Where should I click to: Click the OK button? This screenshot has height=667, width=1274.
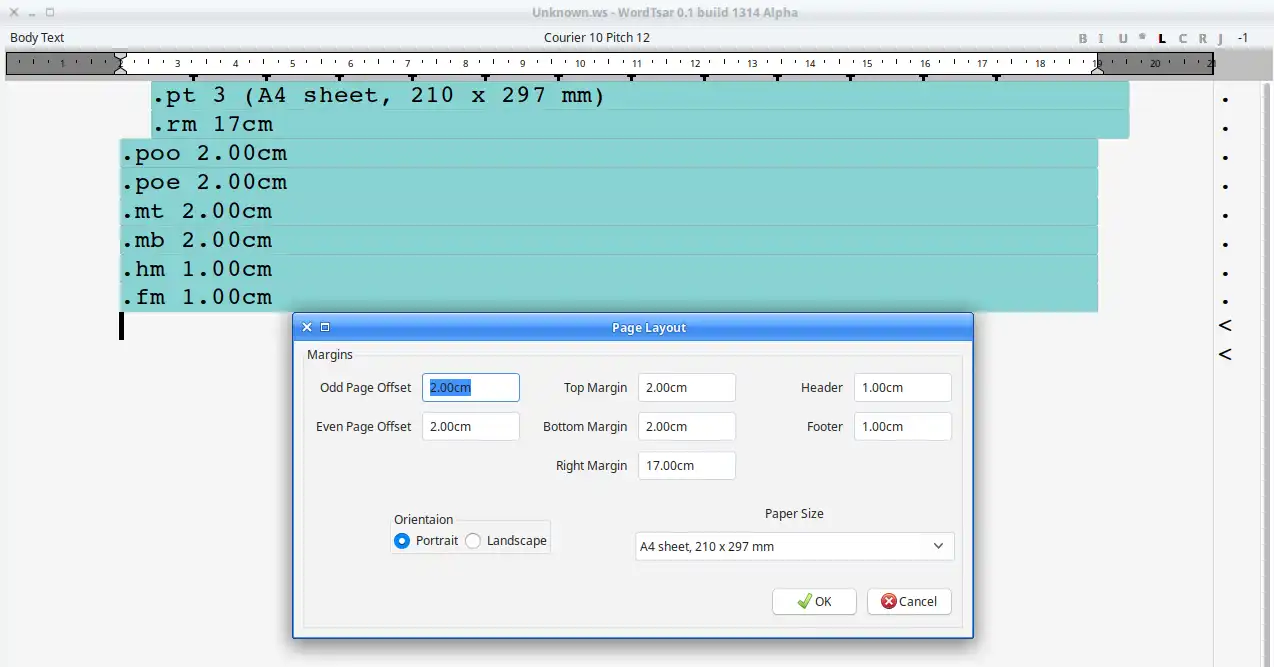(x=814, y=601)
